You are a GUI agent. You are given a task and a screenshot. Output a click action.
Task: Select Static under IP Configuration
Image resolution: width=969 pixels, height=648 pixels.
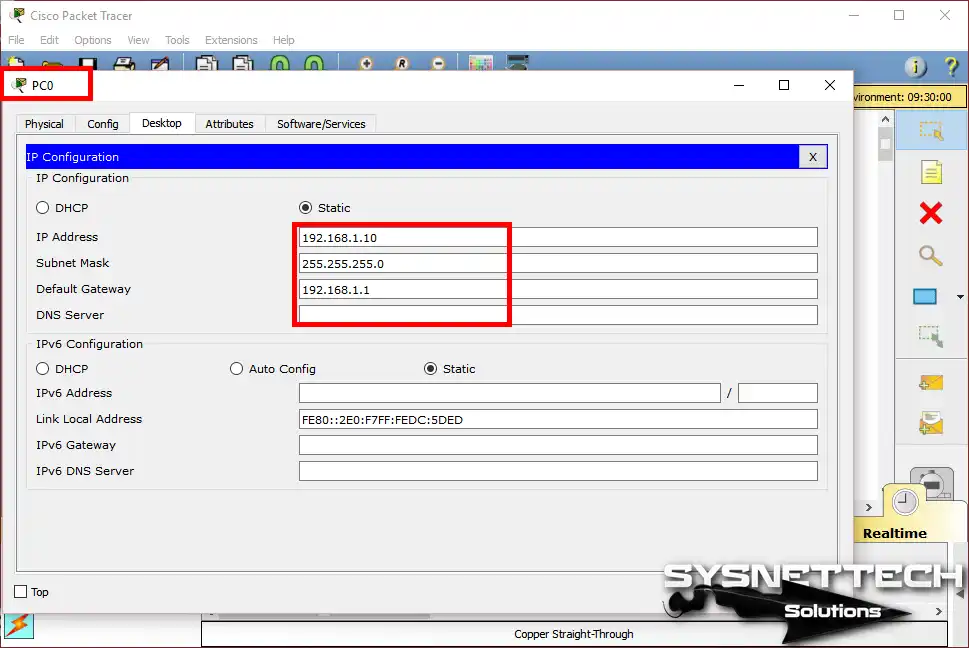coord(305,208)
